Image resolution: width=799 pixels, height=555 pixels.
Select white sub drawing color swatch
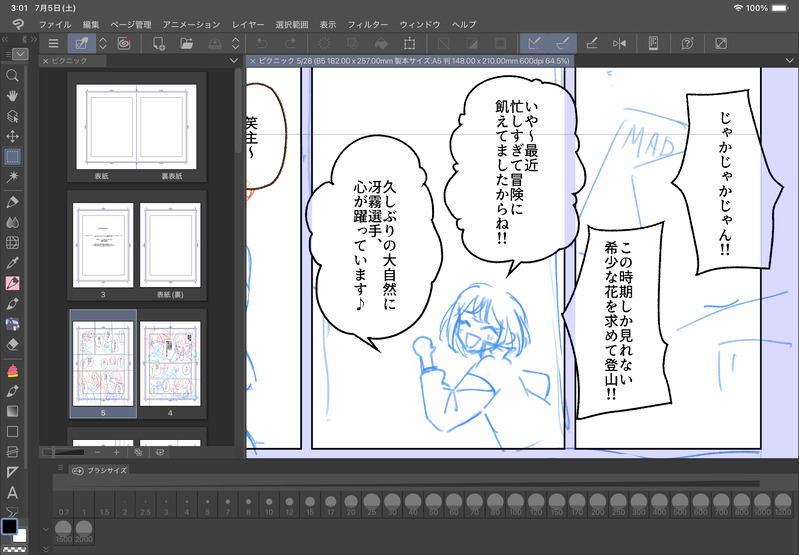pos(20,535)
